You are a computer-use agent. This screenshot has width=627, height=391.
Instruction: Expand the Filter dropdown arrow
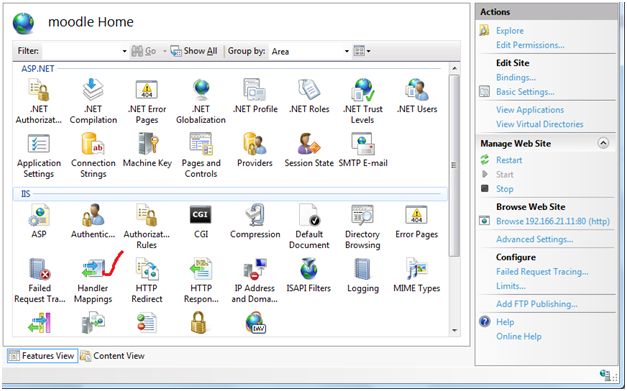pos(124,51)
